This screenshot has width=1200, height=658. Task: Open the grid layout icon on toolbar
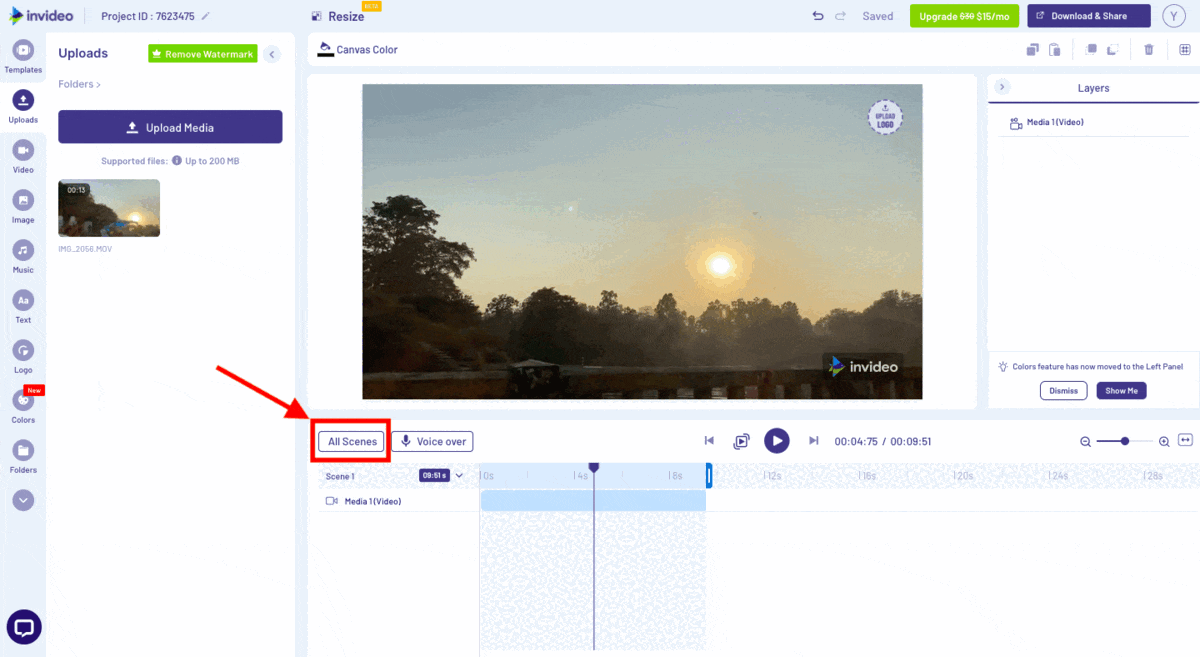[x=1186, y=48]
